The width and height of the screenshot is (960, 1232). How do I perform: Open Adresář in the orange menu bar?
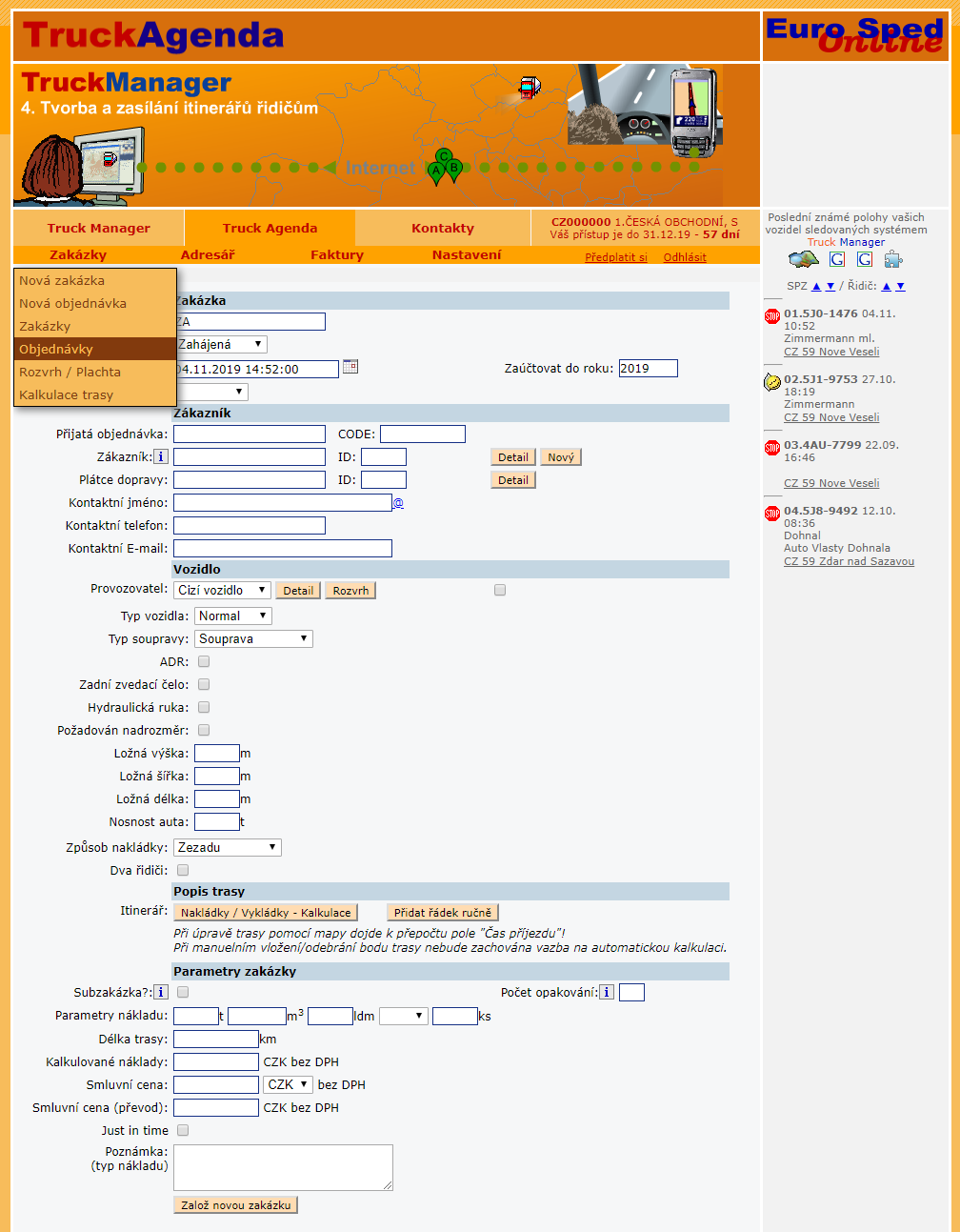tap(208, 255)
